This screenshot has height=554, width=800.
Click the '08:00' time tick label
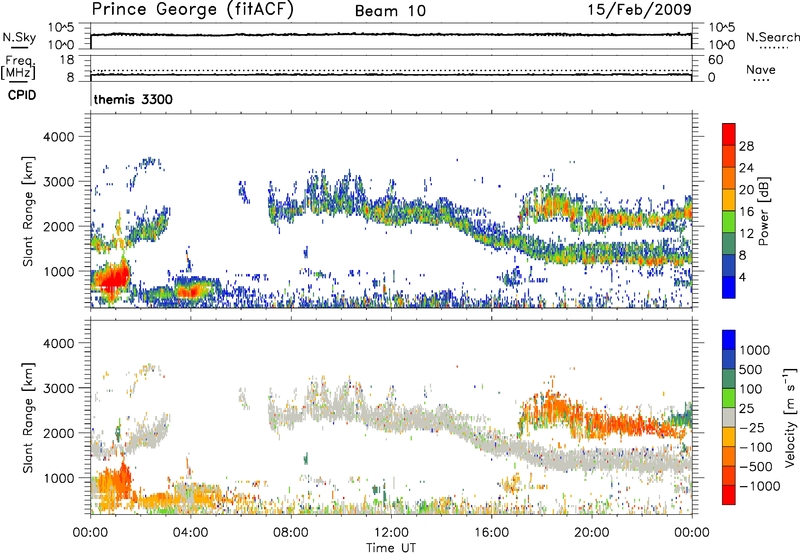pos(291,533)
